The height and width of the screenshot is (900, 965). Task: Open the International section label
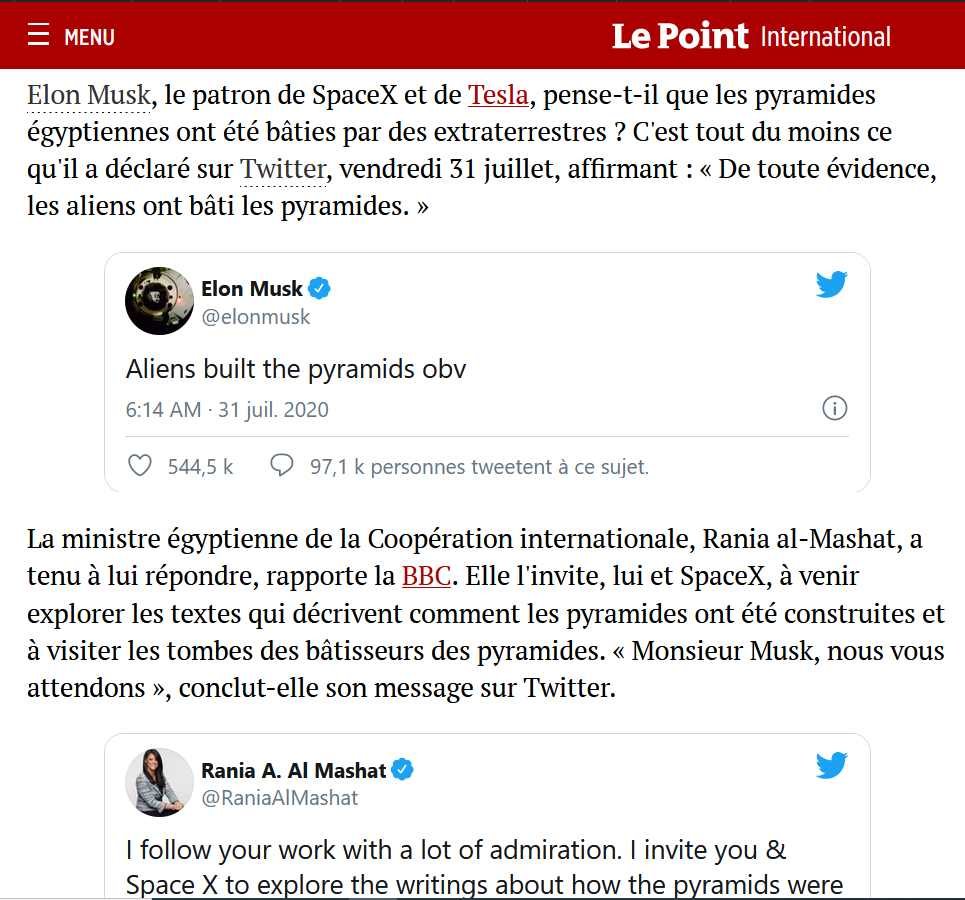[825, 37]
